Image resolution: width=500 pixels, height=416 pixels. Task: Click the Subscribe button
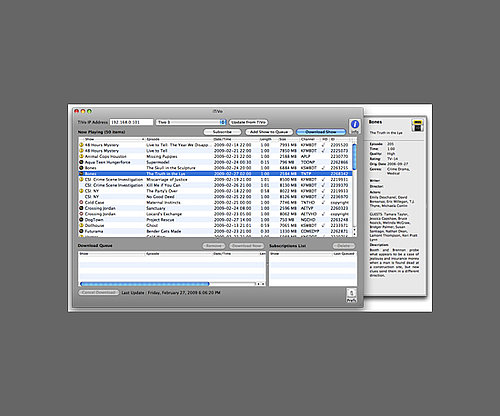click(x=222, y=132)
